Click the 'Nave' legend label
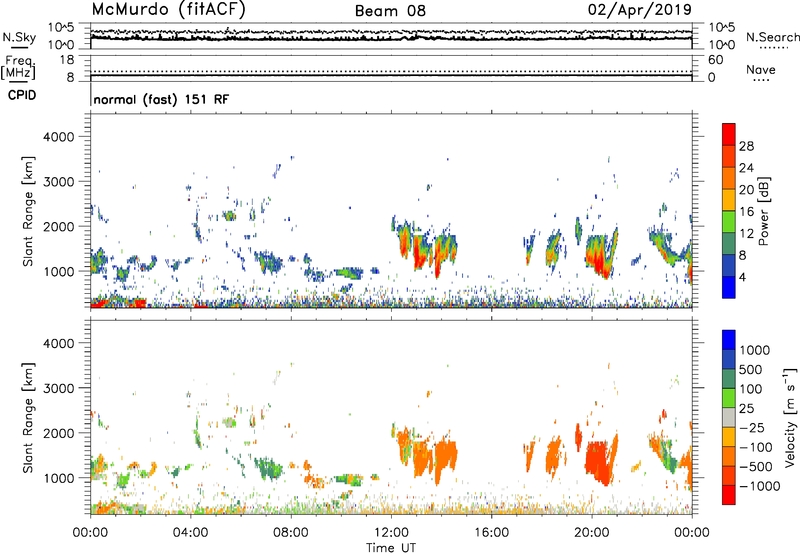Screen dimensions: 800x554 pos(761,69)
